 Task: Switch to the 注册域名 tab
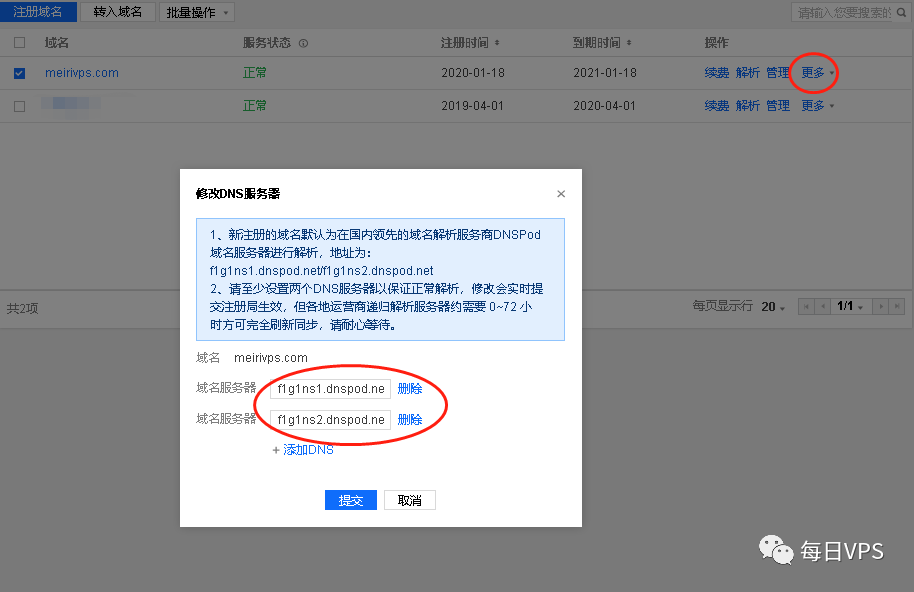[x=38, y=12]
